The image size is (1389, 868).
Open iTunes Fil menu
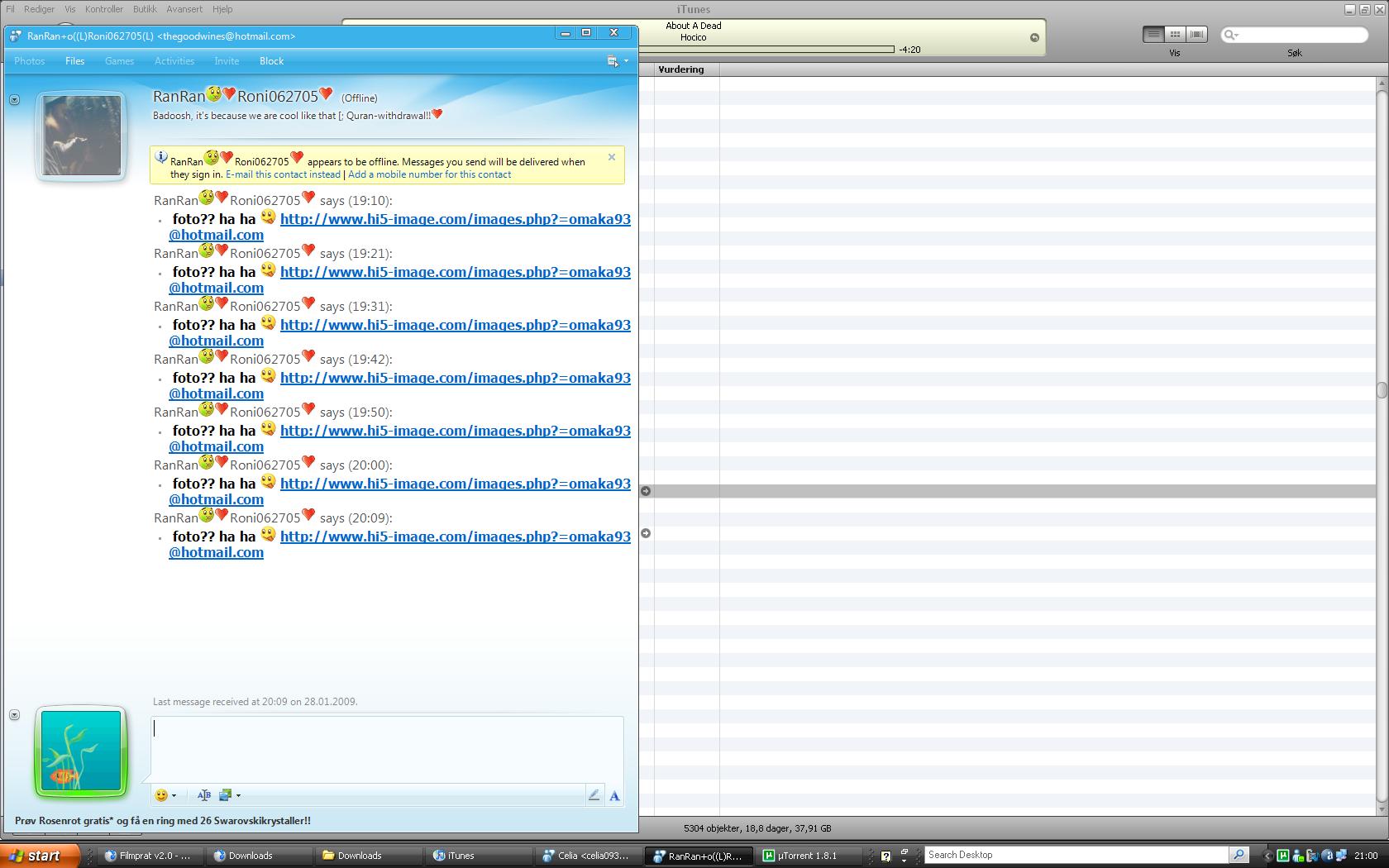point(11,9)
